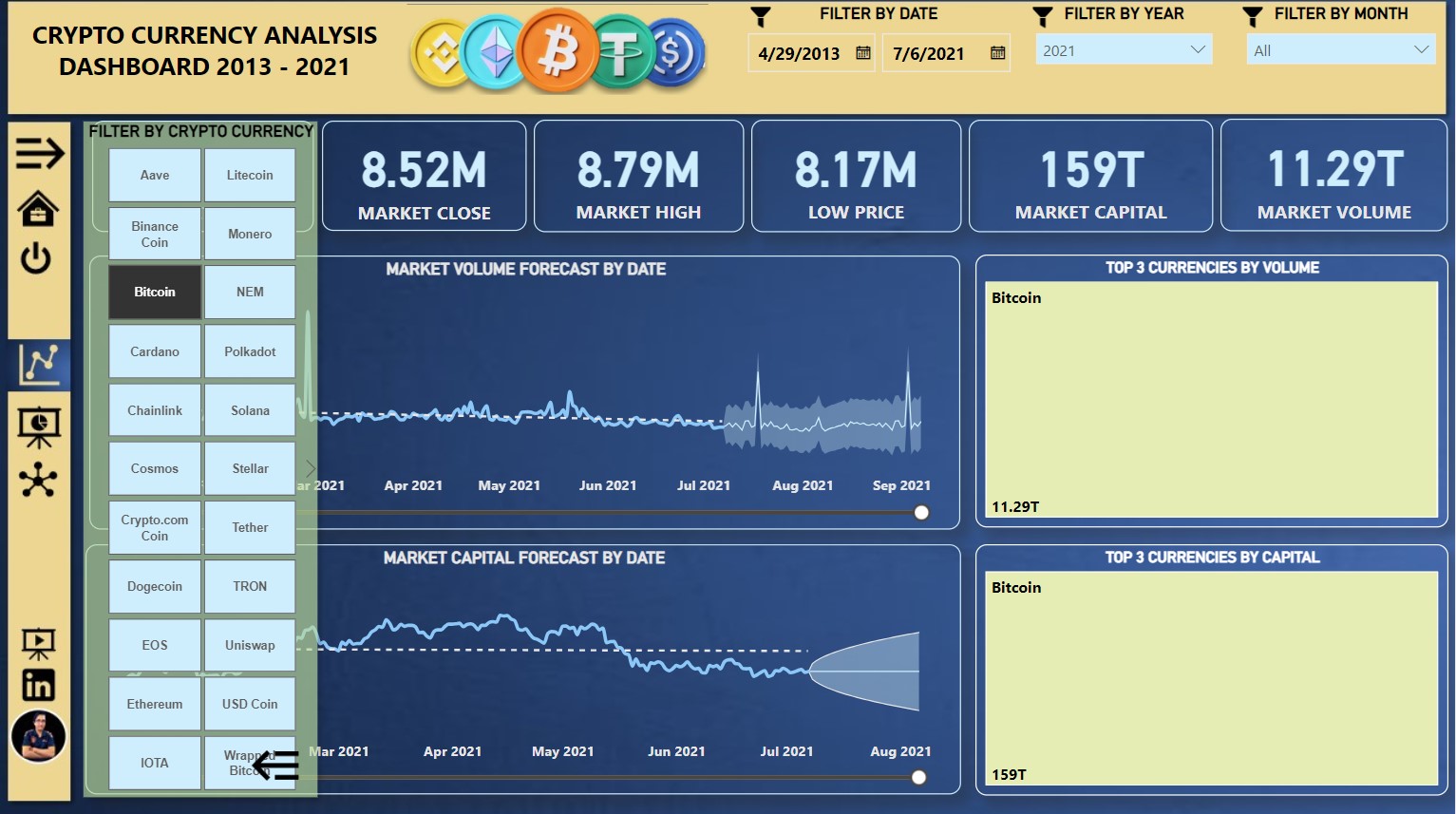Click the Tether coin logo in header

tap(620, 53)
